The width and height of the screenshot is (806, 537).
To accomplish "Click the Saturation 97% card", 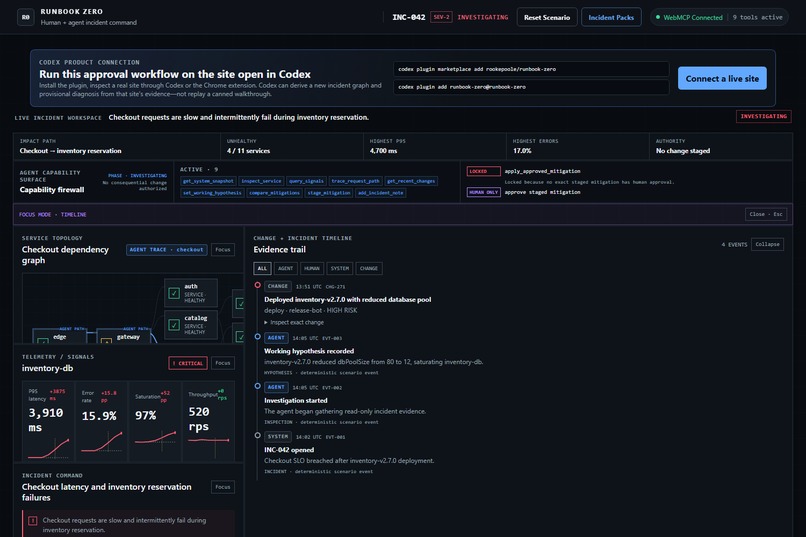I will pos(155,421).
